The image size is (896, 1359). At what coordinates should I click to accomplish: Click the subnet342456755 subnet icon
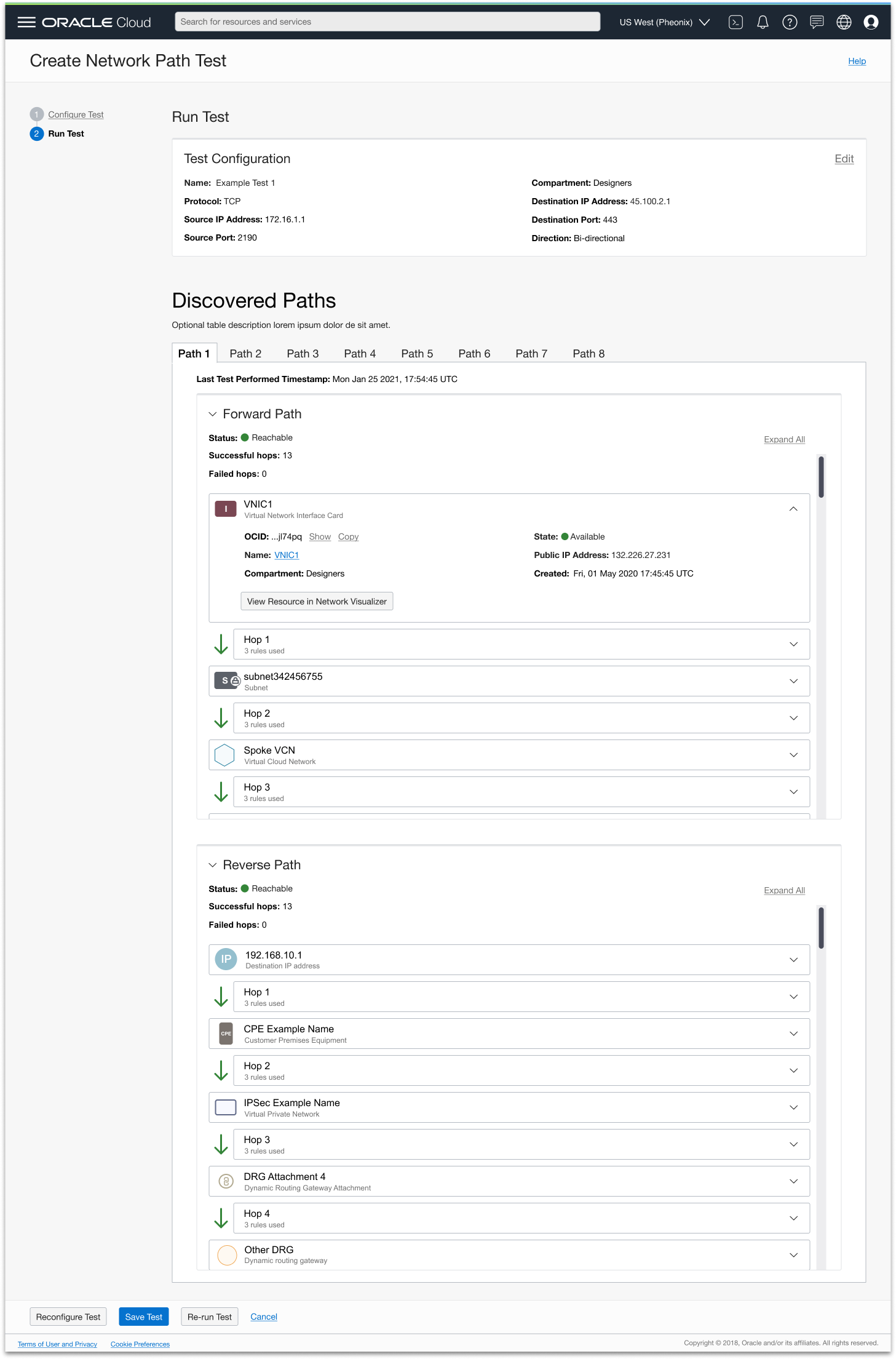tap(227, 680)
